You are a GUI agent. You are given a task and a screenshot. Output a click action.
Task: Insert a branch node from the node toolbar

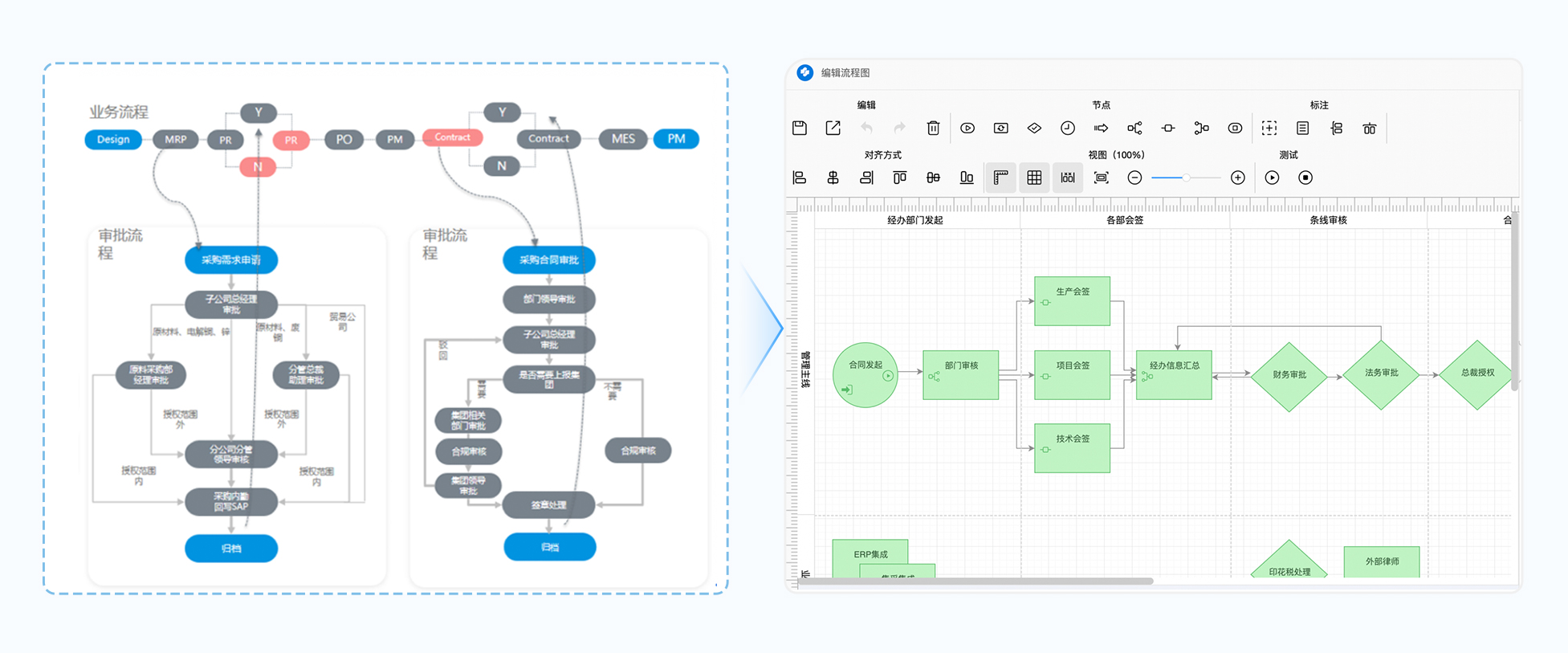[1134, 128]
